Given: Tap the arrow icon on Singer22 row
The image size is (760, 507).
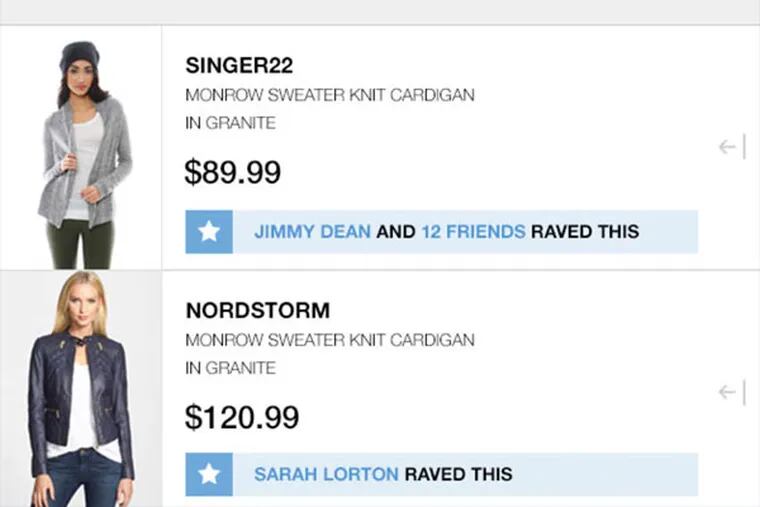Looking at the screenshot, I should point(732,148).
